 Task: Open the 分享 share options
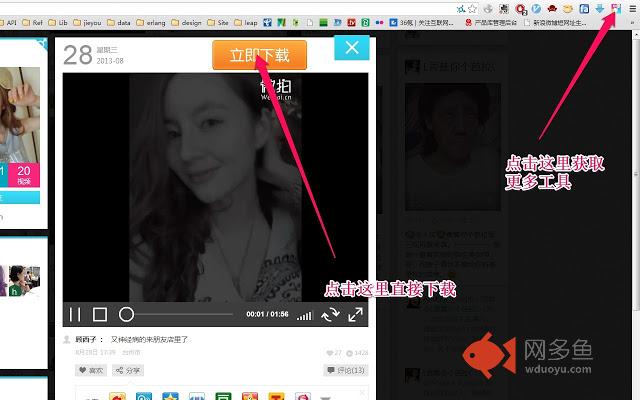128,370
